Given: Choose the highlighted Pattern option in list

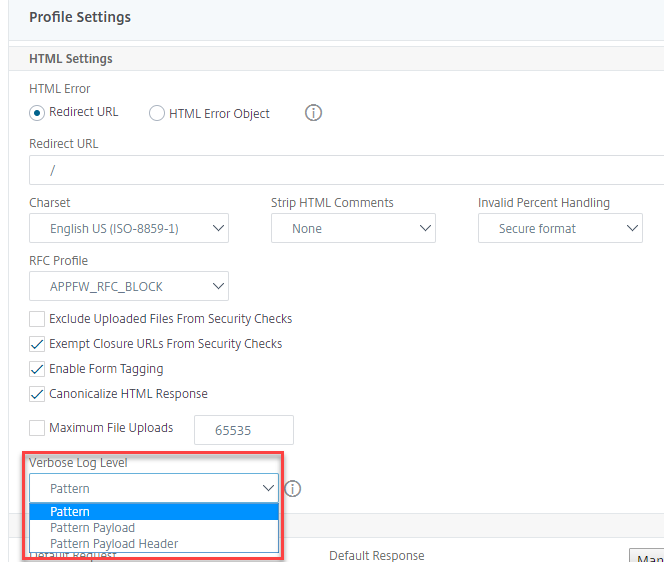Looking at the screenshot, I should 154,512.
